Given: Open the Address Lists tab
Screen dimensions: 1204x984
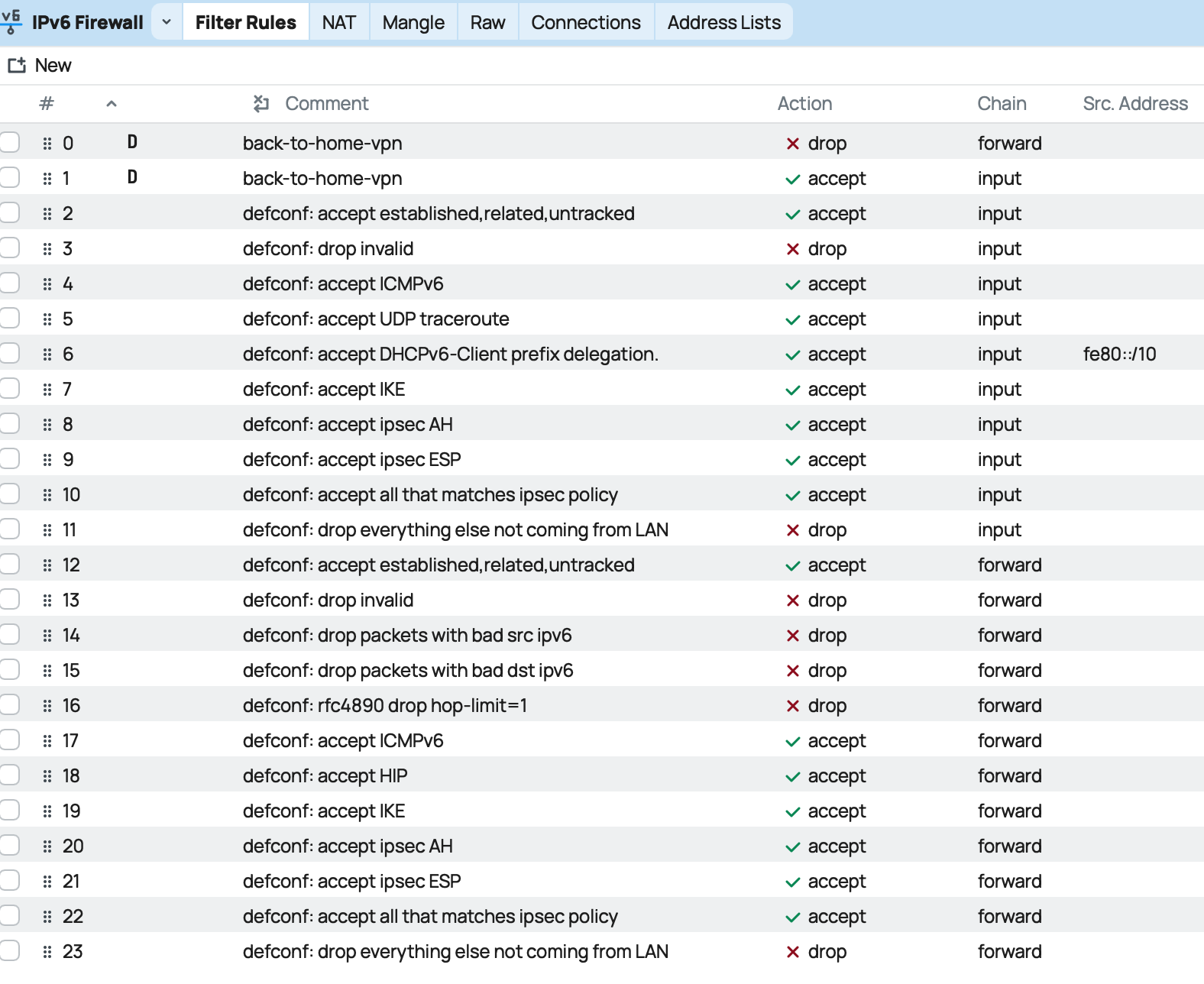Looking at the screenshot, I should click(x=724, y=22).
